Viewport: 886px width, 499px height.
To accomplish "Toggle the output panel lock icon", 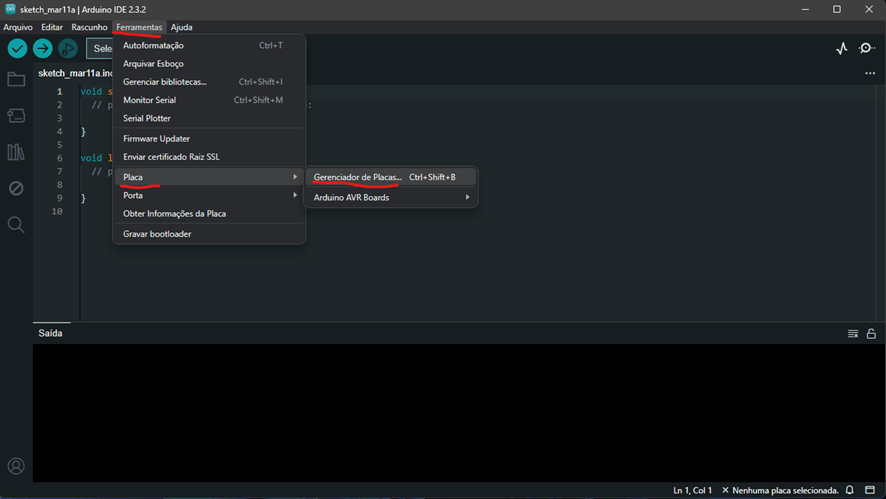I will (871, 334).
